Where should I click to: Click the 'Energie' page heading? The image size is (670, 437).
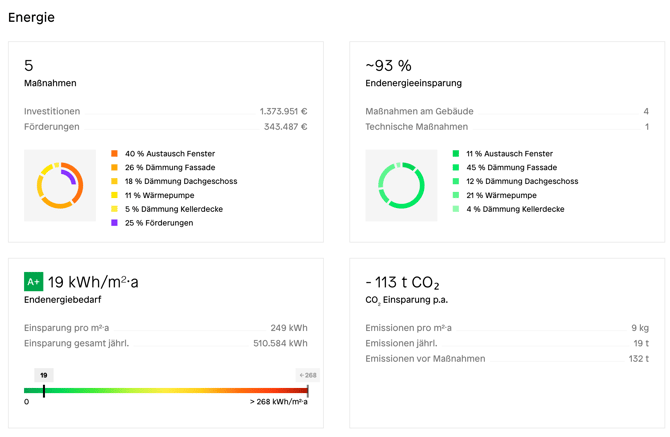32,17
